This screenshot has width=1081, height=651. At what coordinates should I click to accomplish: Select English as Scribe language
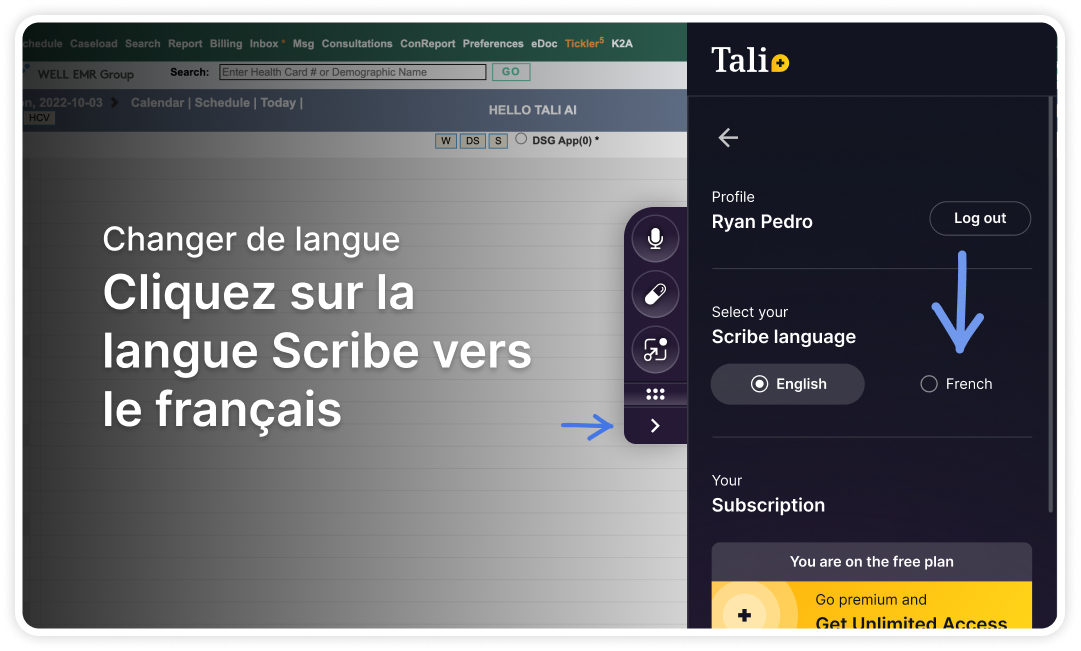[x=787, y=384]
